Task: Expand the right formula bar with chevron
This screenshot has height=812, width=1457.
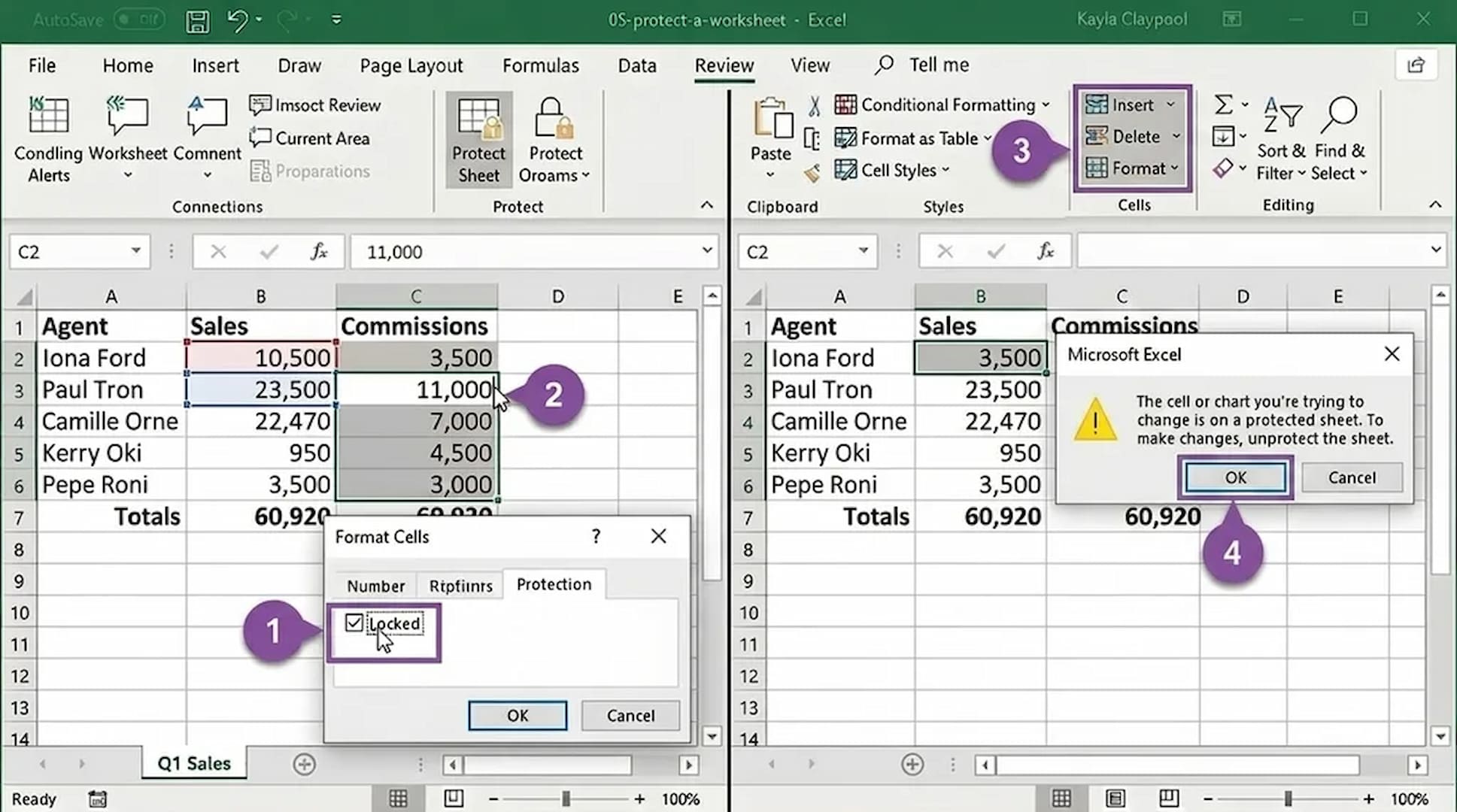Action: tap(1435, 250)
